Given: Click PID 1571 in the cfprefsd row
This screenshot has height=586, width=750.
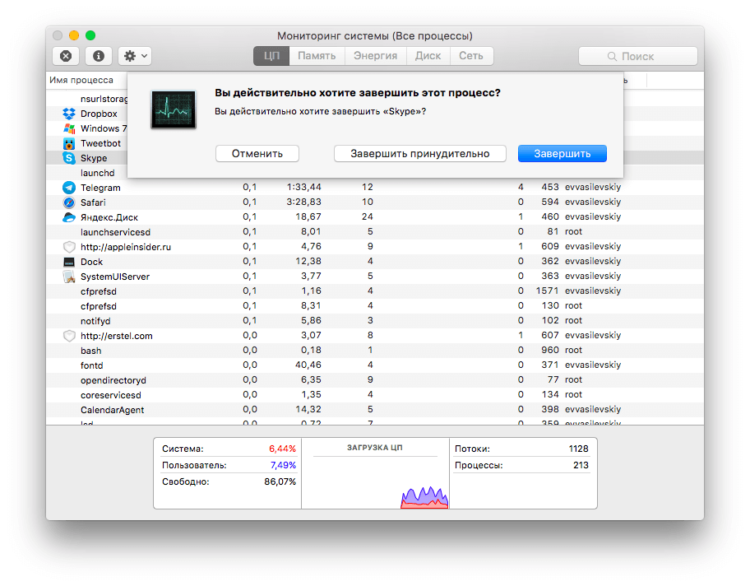Looking at the screenshot, I should pyautogui.click(x=547, y=291).
